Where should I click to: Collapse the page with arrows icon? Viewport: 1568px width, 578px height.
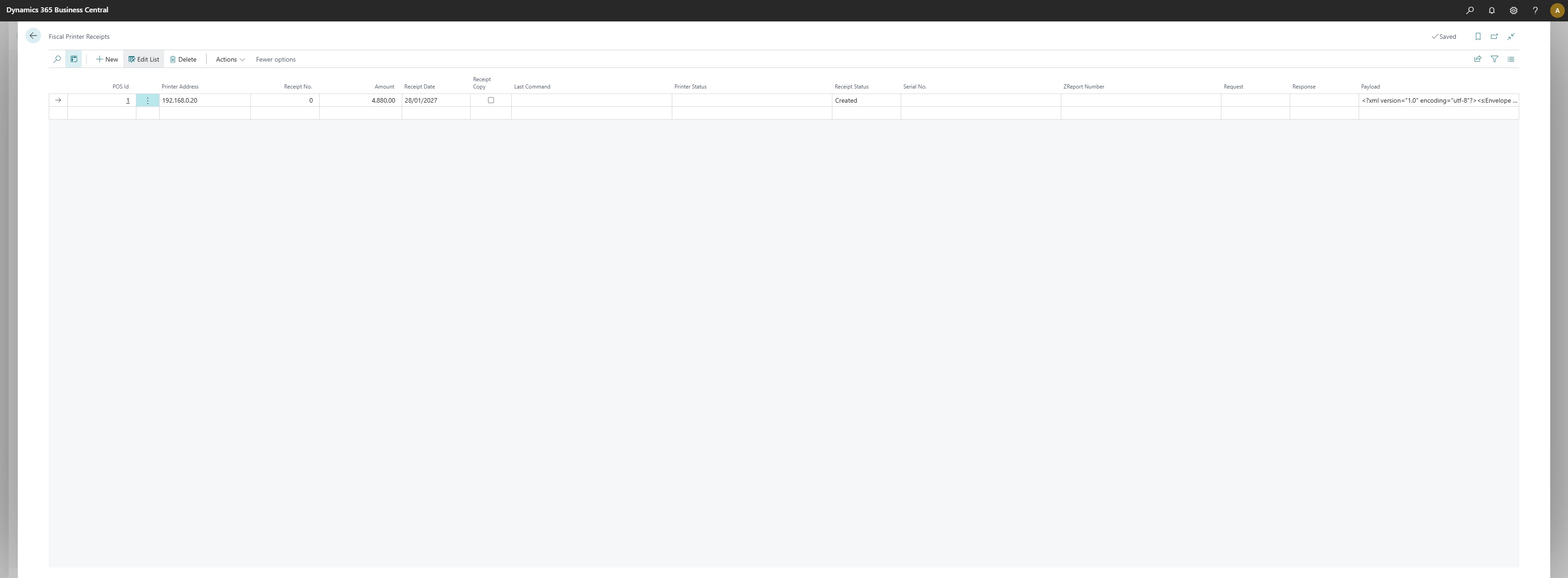(1511, 36)
